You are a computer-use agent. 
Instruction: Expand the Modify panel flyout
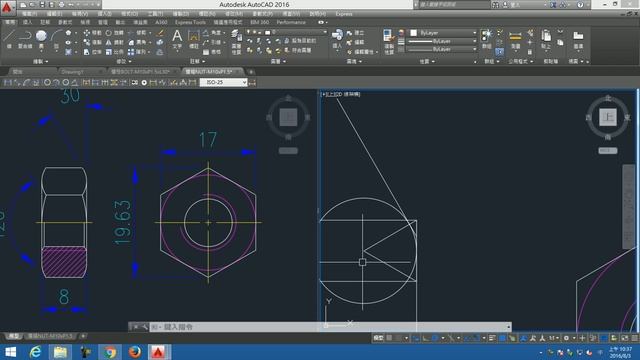124,61
